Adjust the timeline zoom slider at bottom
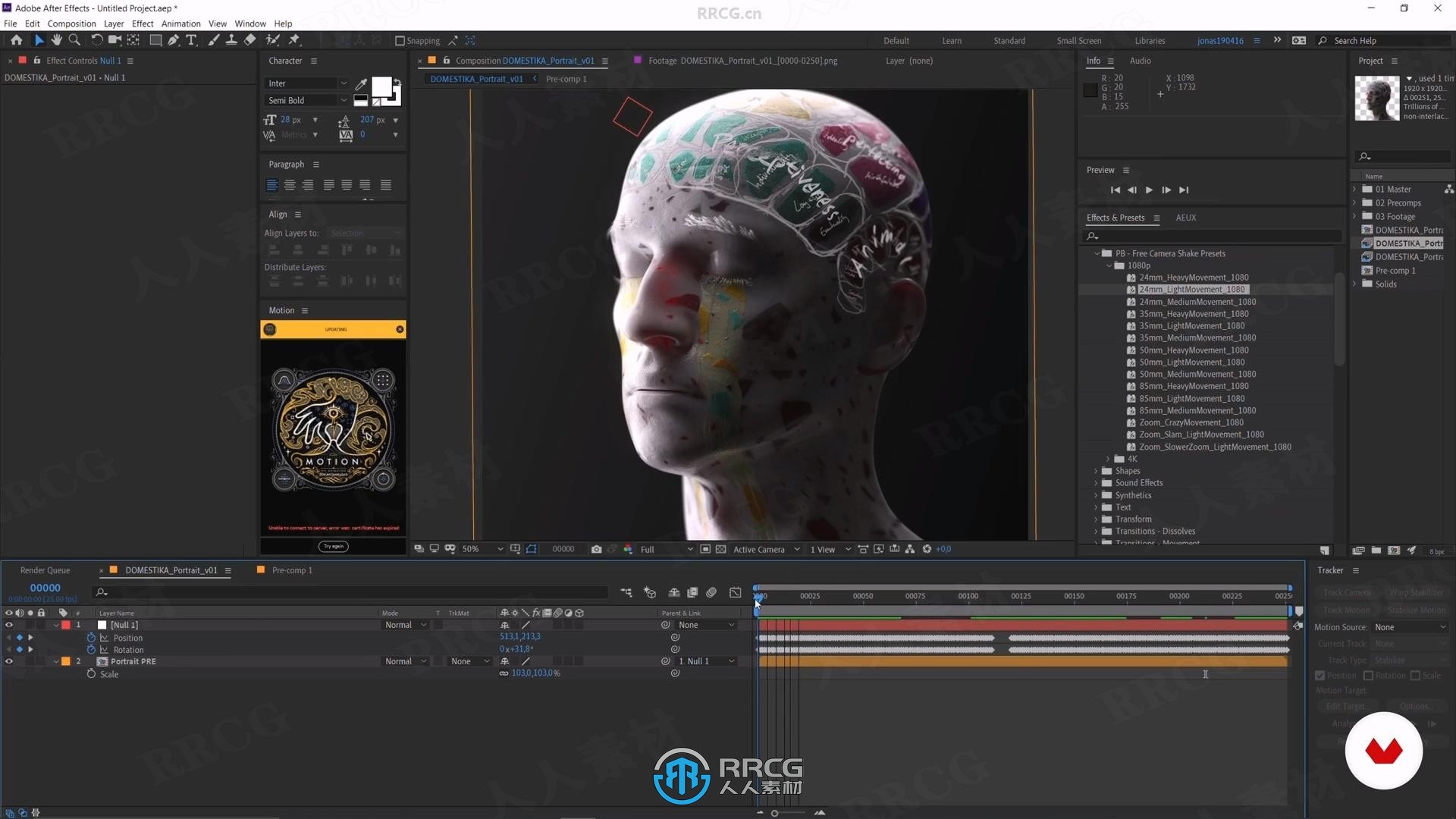Image resolution: width=1456 pixels, height=819 pixels. pyautogui.click(x=774, y=813)
